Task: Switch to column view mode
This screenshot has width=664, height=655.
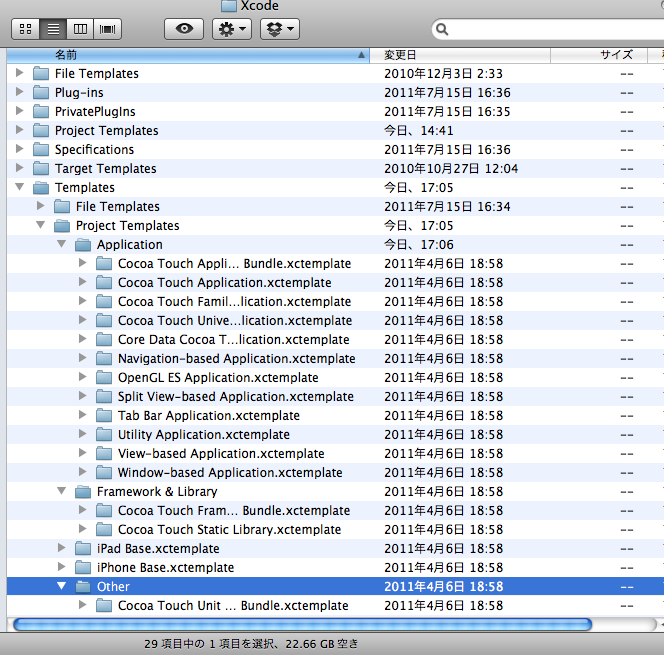Action: pos(80,29)
